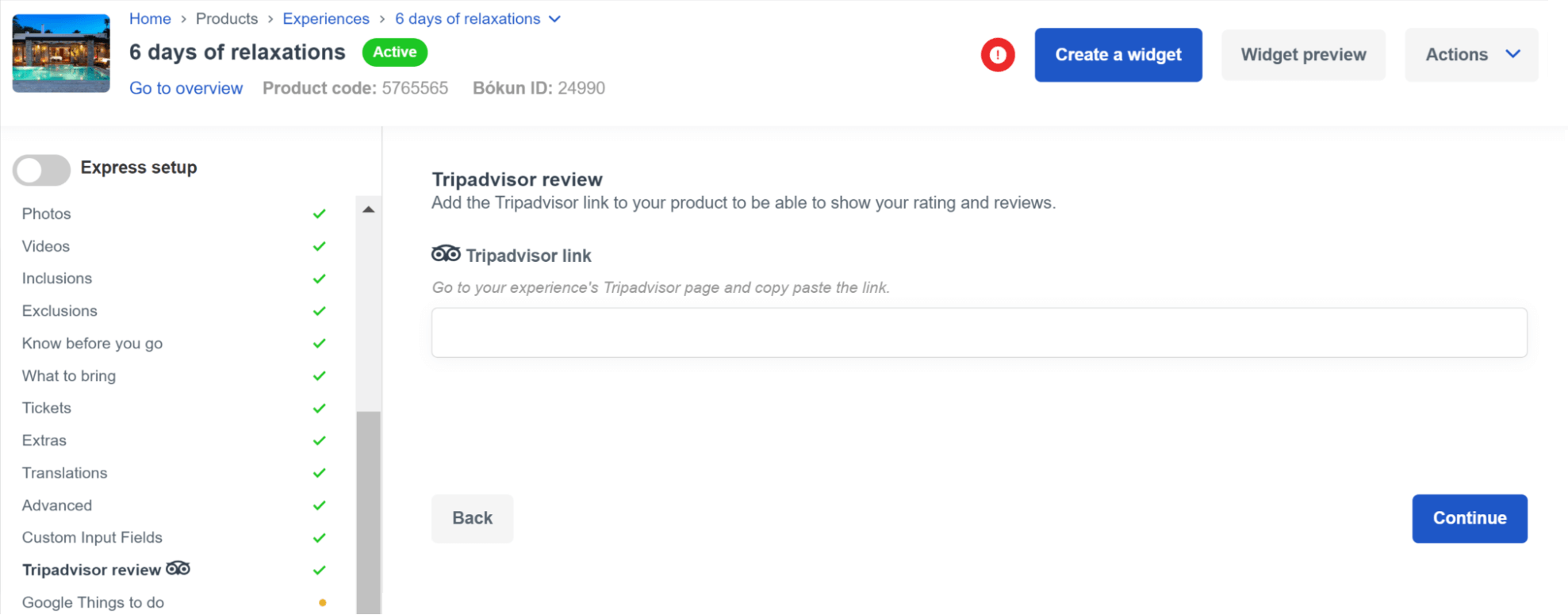Click the sidebar scroll up arrow

coord(368,209)
